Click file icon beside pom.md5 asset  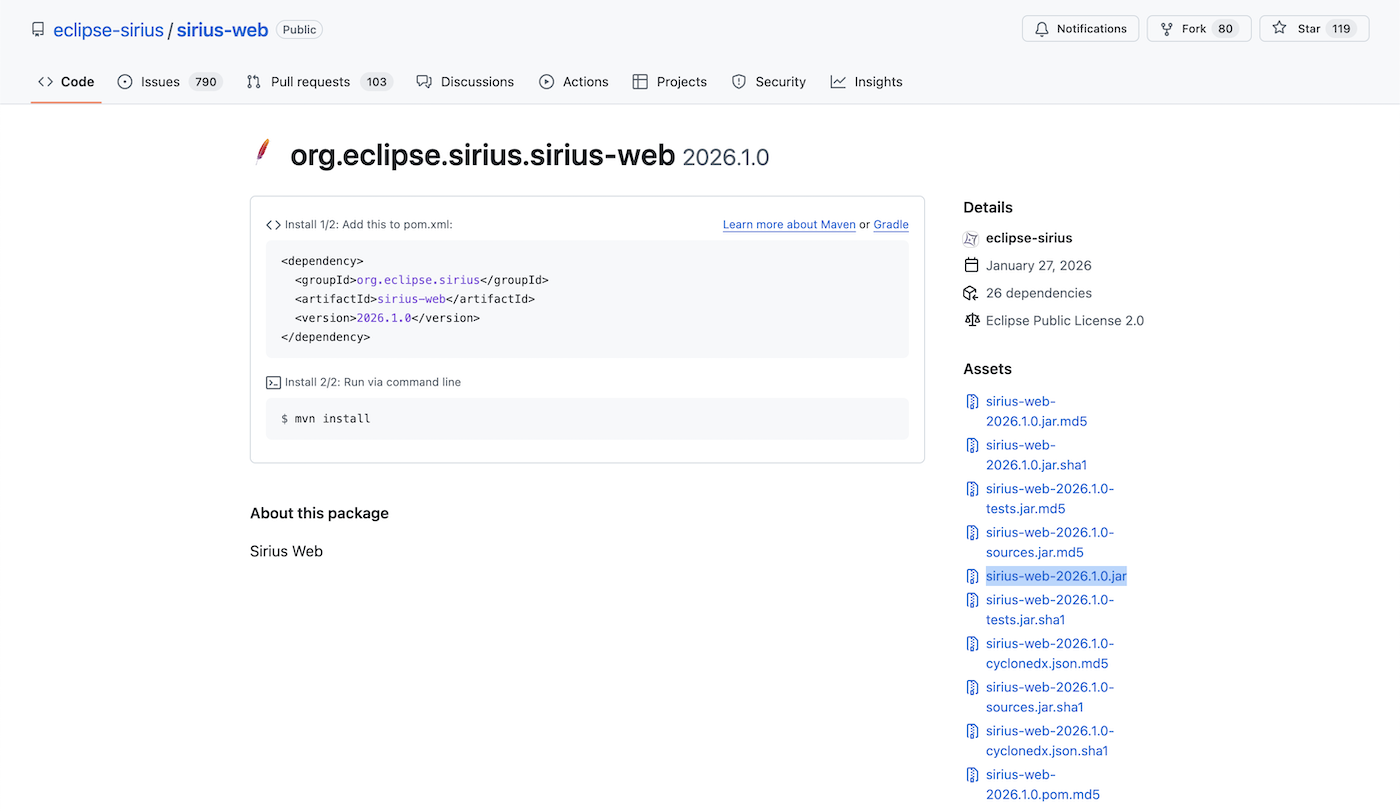pos(972,775)
